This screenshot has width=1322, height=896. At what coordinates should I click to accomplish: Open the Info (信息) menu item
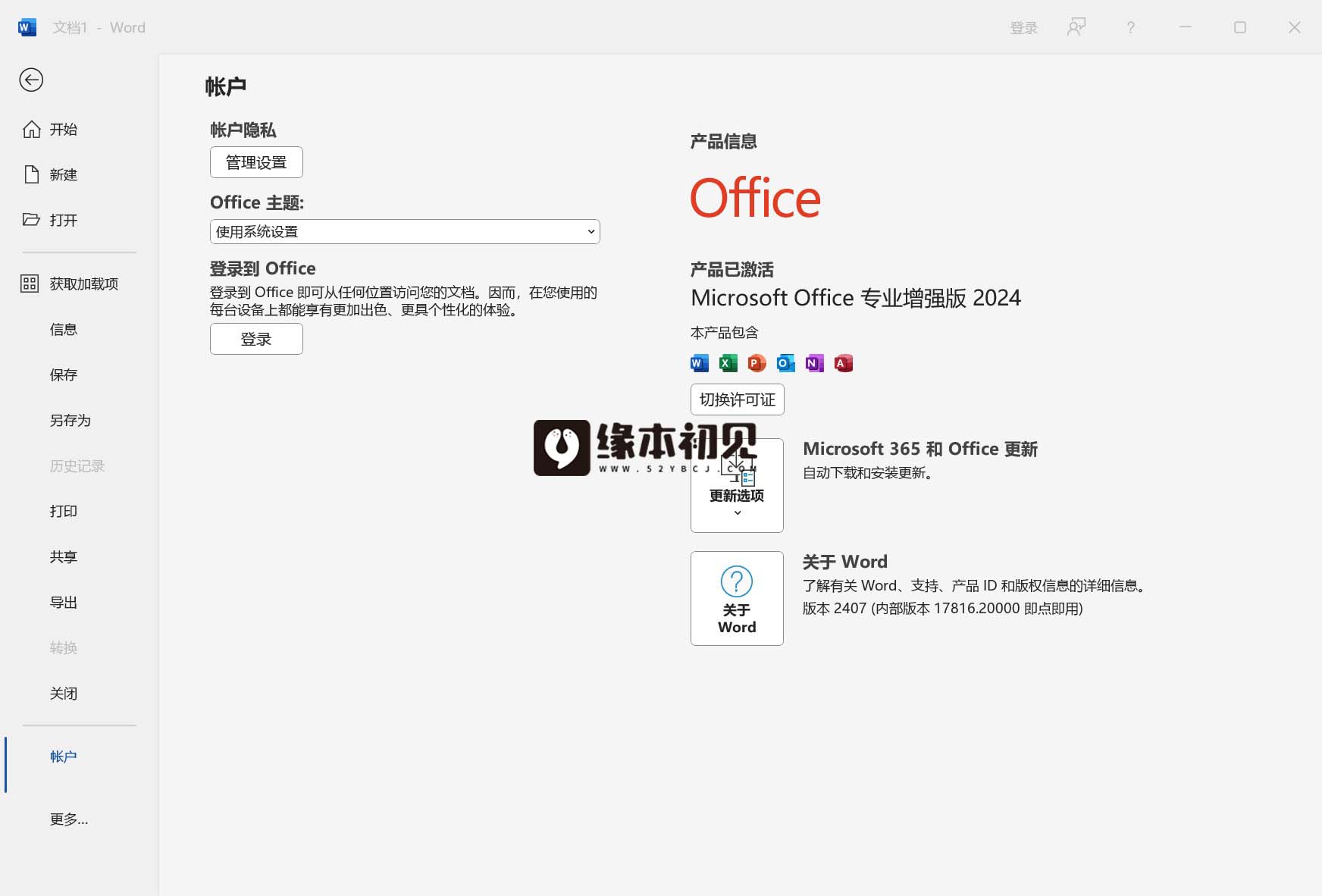point(64,329)
